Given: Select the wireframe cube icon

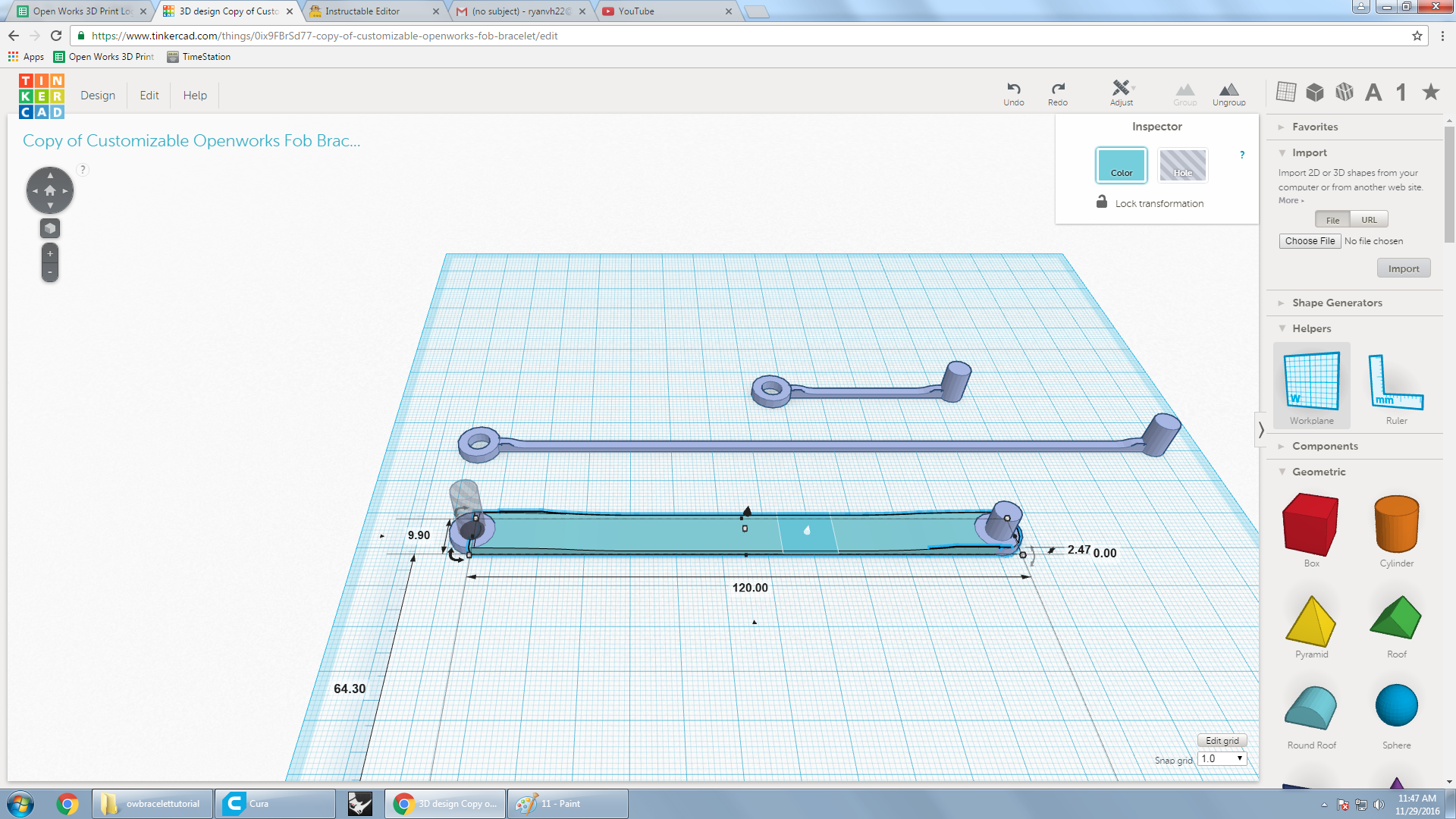Looking at the screenshot, I should (1345, 92).
